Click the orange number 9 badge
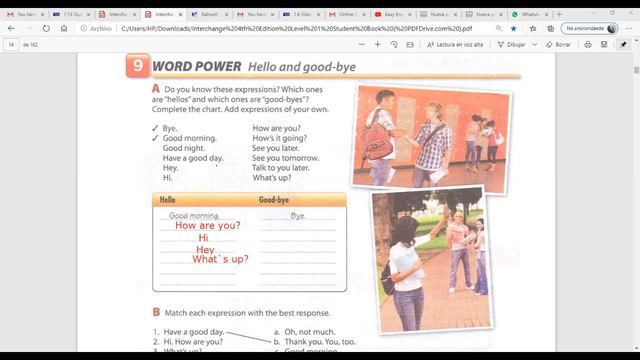Screen dimensions: 640x360 click(x=138, y=65)
